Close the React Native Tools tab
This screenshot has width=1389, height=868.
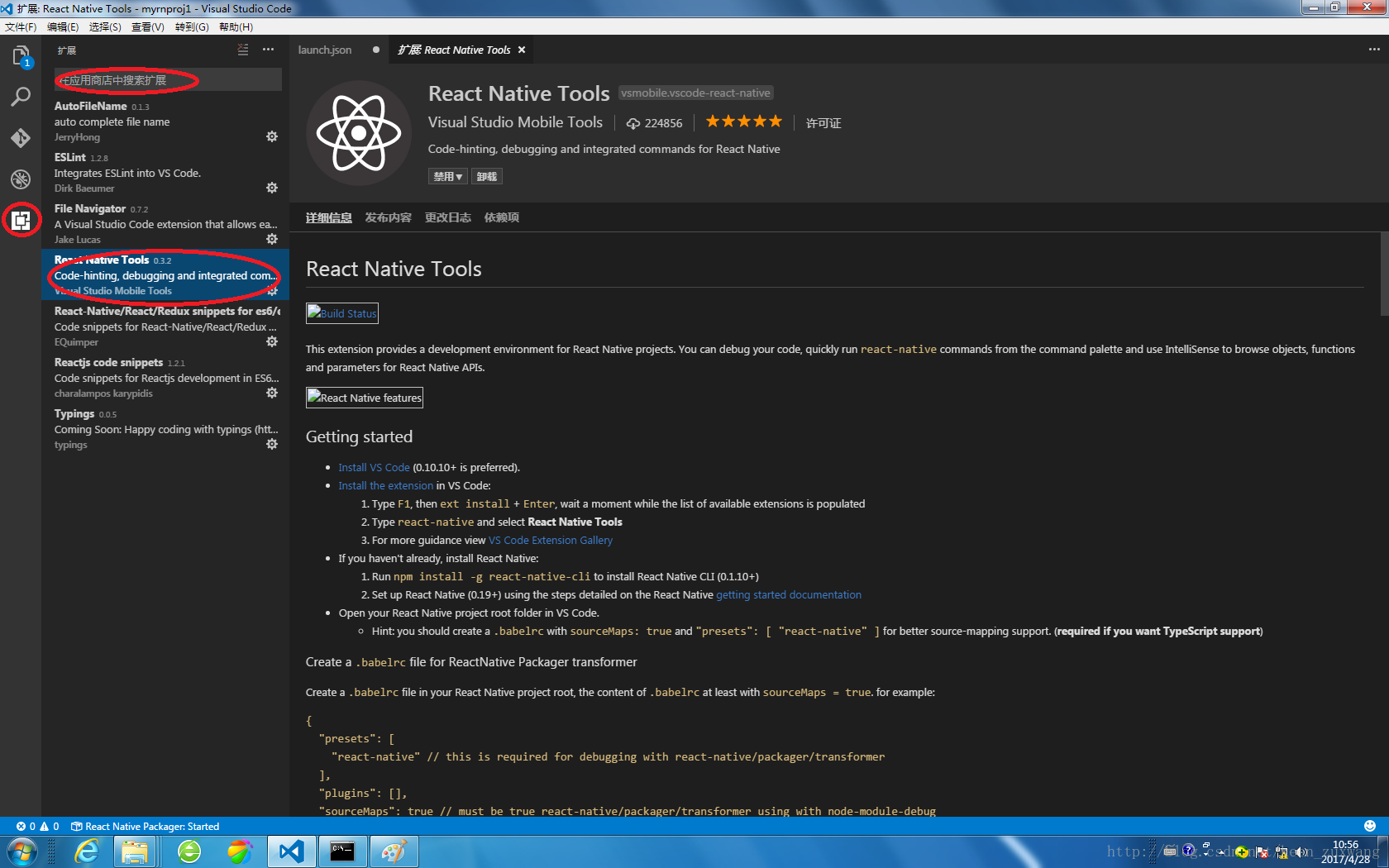(522, 50)
